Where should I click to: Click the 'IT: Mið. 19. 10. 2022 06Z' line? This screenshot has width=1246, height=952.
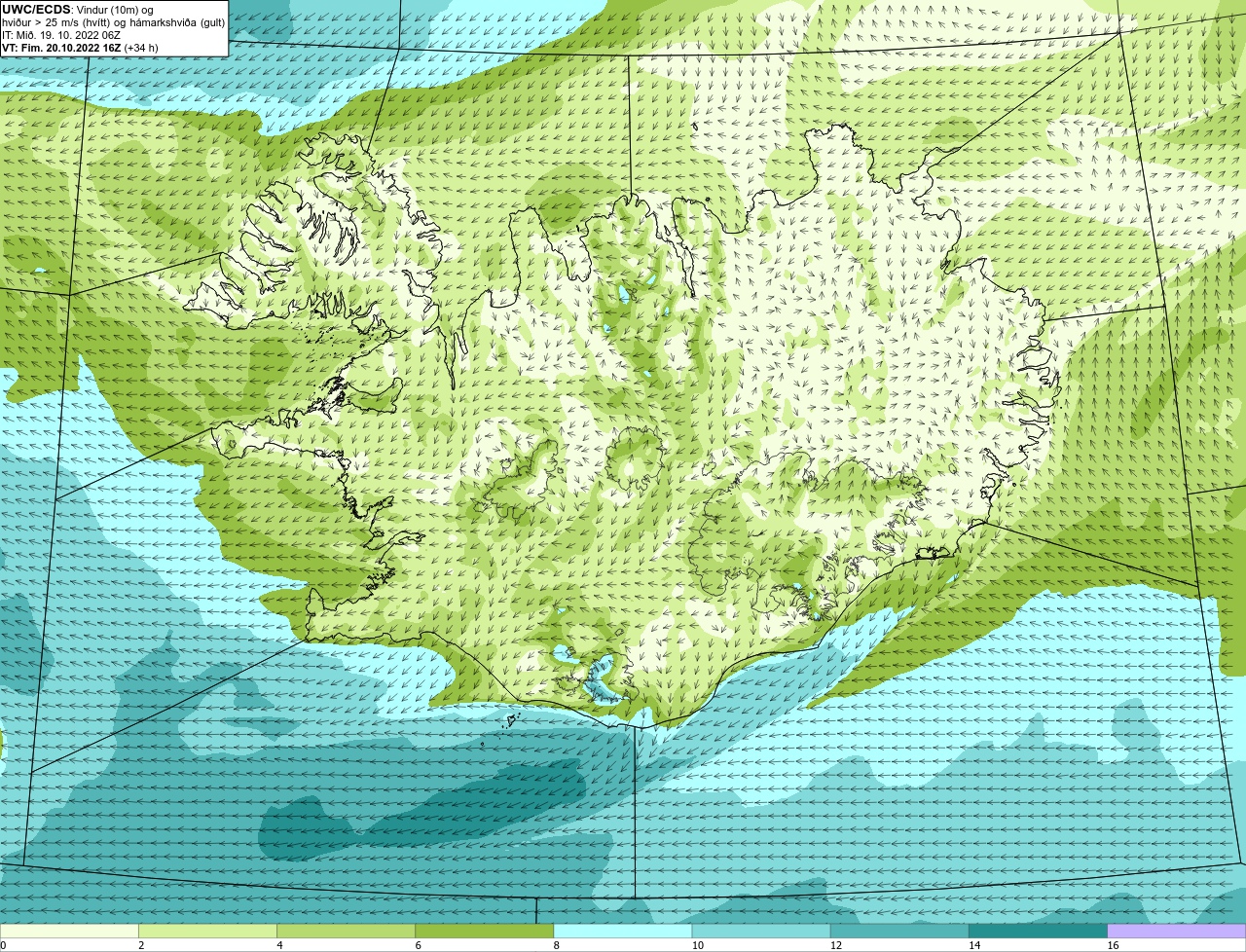click(x=61, y=35)
